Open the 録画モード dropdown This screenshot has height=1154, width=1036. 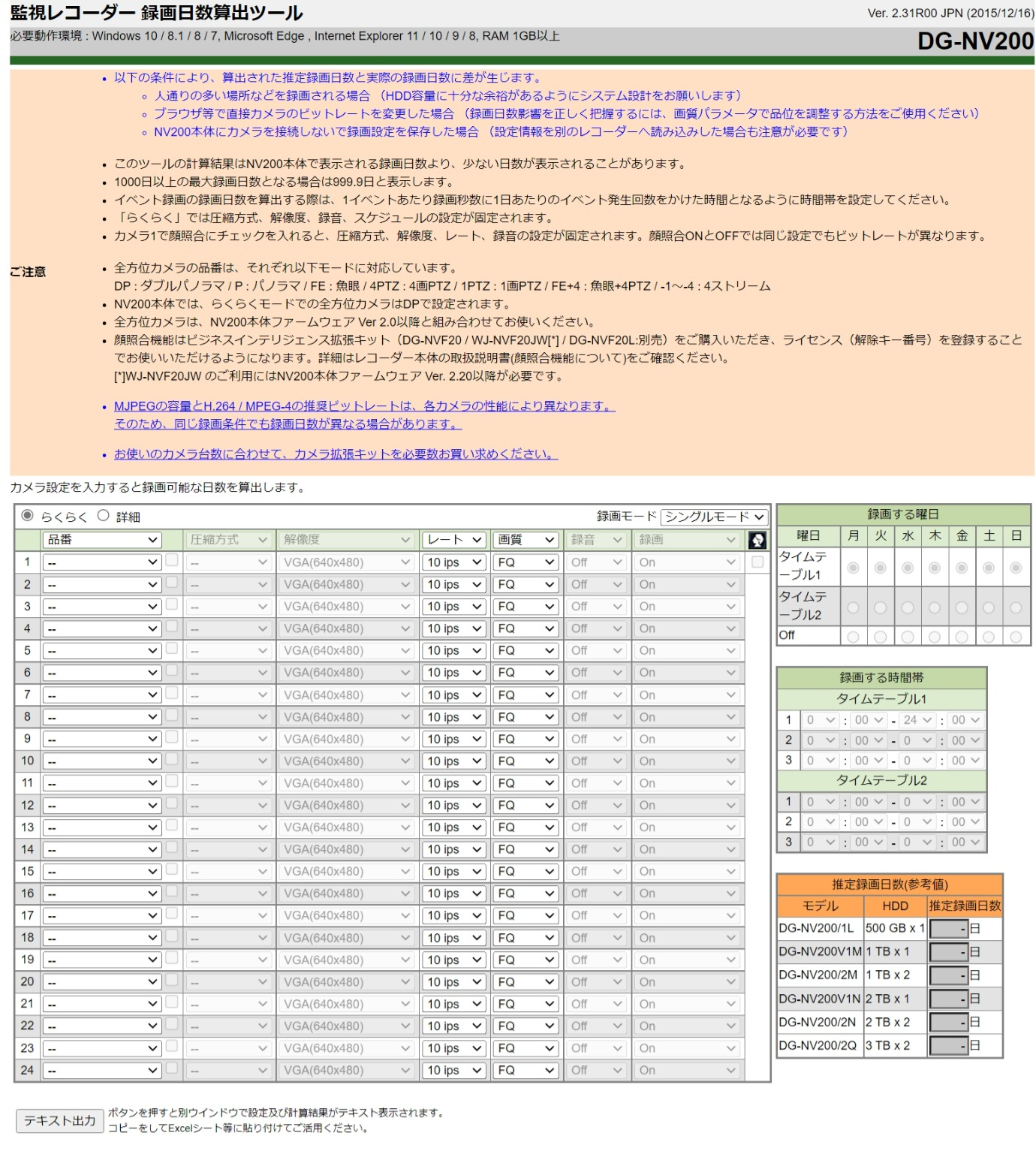tap(713, 517)
